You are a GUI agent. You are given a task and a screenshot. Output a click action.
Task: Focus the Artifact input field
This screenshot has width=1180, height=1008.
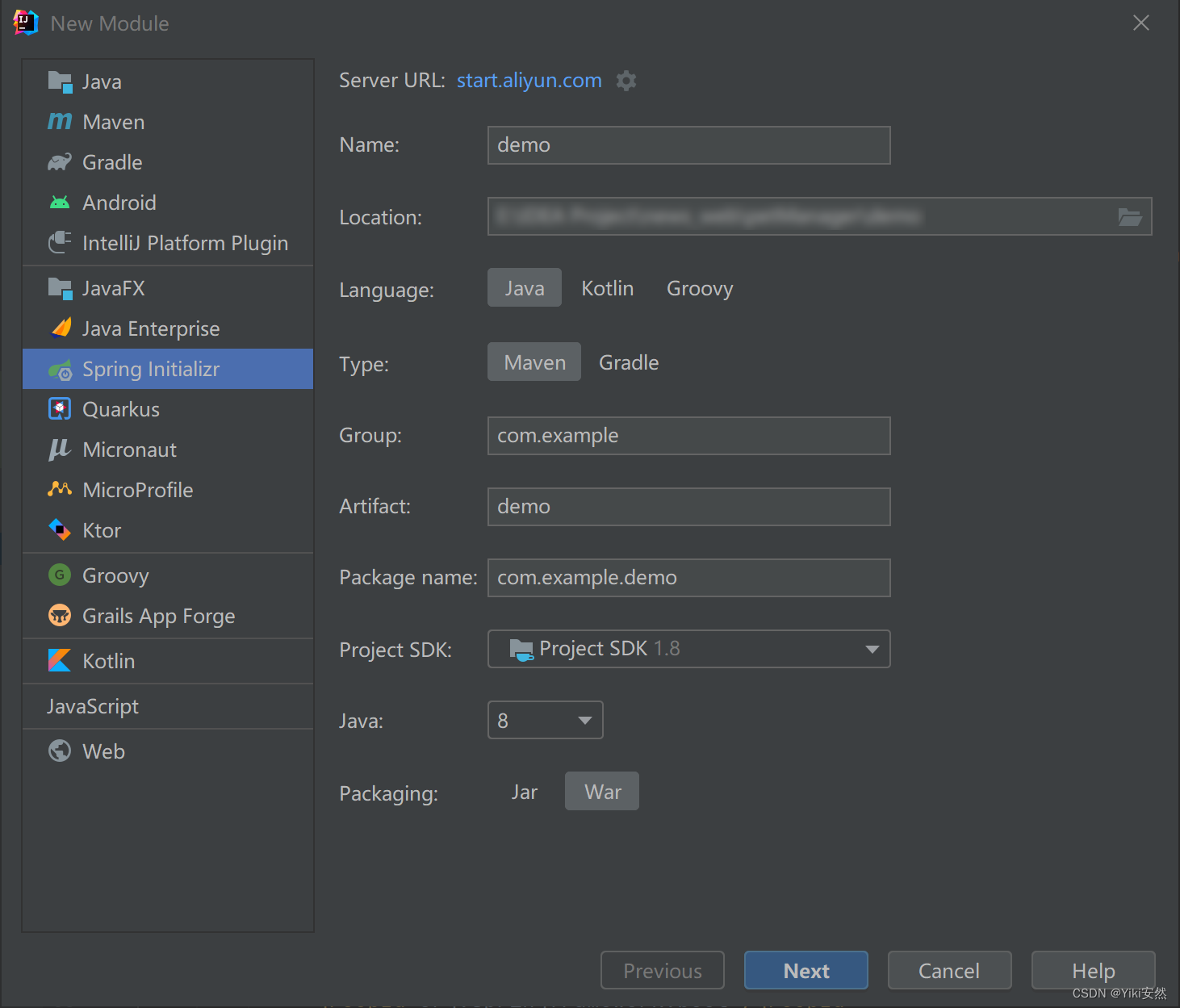689,507
